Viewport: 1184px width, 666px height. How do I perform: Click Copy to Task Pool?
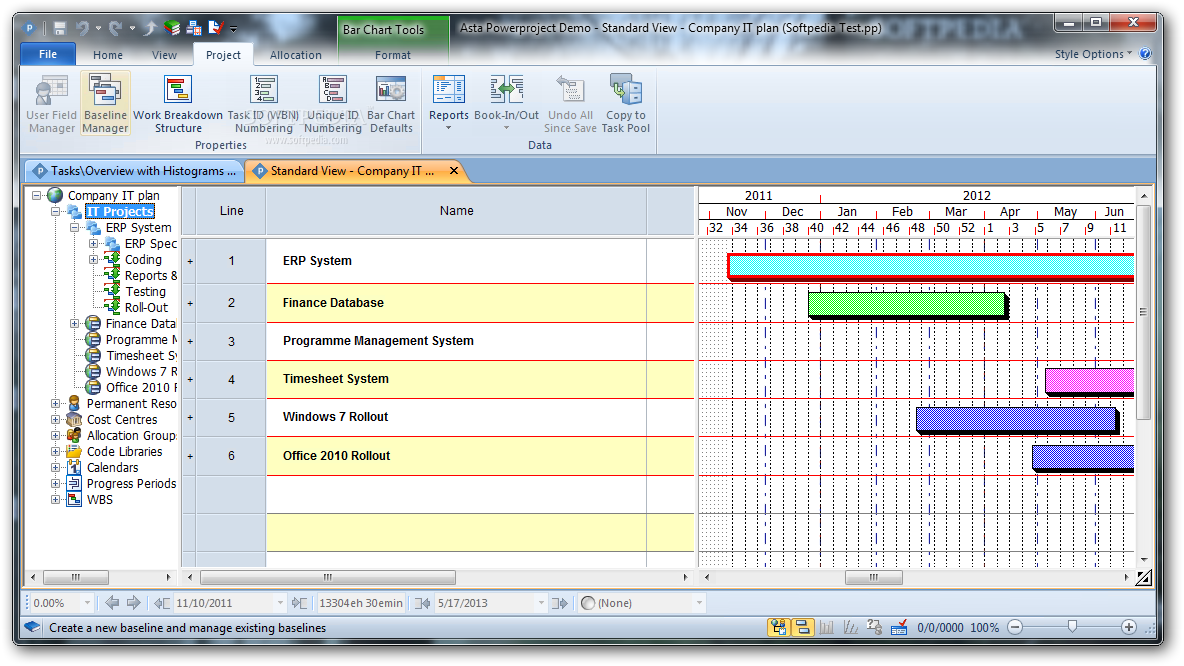coord(625,103)
